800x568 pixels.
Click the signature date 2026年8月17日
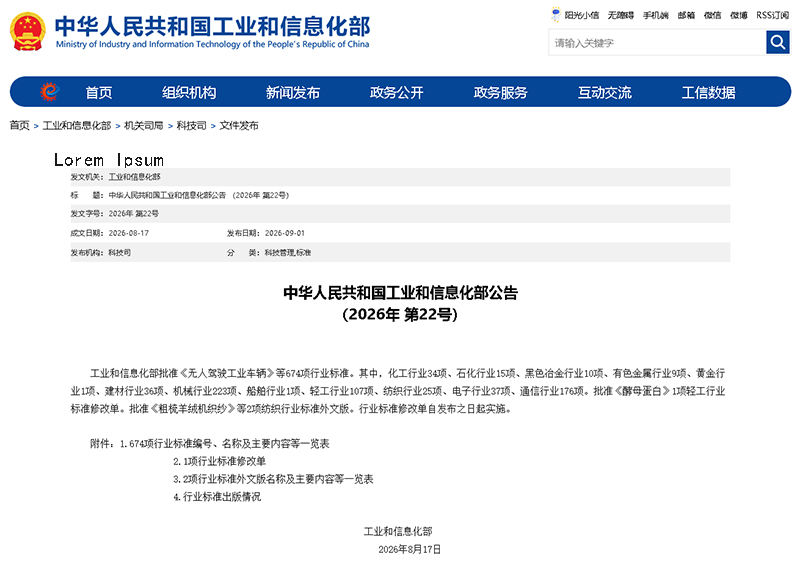[x=410, y=550]
